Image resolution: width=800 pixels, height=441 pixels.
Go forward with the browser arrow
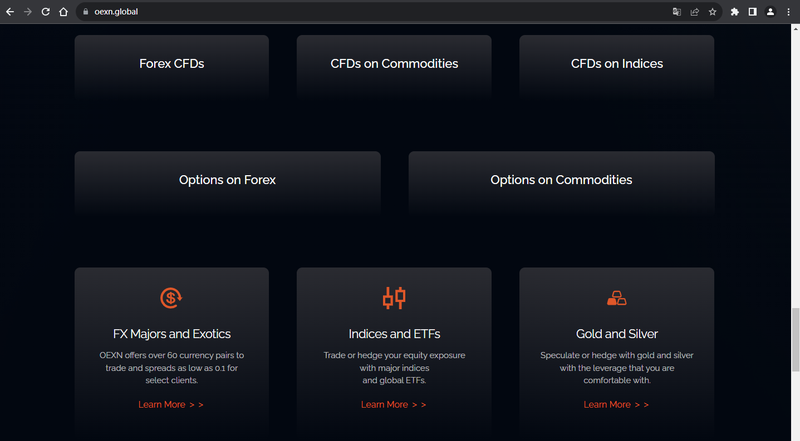pyautogui.click(x=28, y=12)
